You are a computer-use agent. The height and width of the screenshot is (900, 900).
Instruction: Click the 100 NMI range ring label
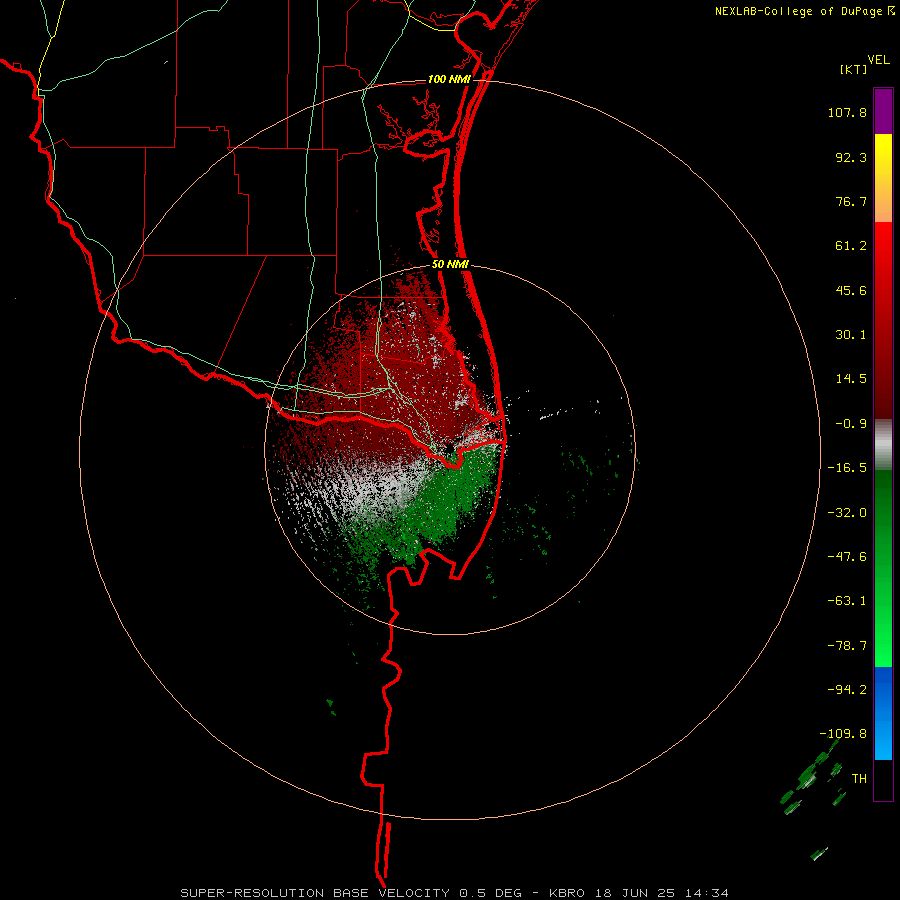[449, 79]
